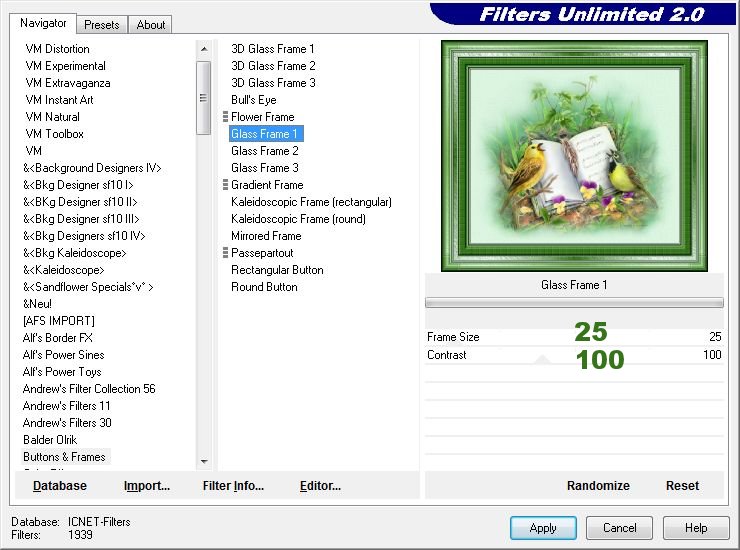Select &<Kaleidoscope> category
Screen dimensions: 740x550
(64, 270)
